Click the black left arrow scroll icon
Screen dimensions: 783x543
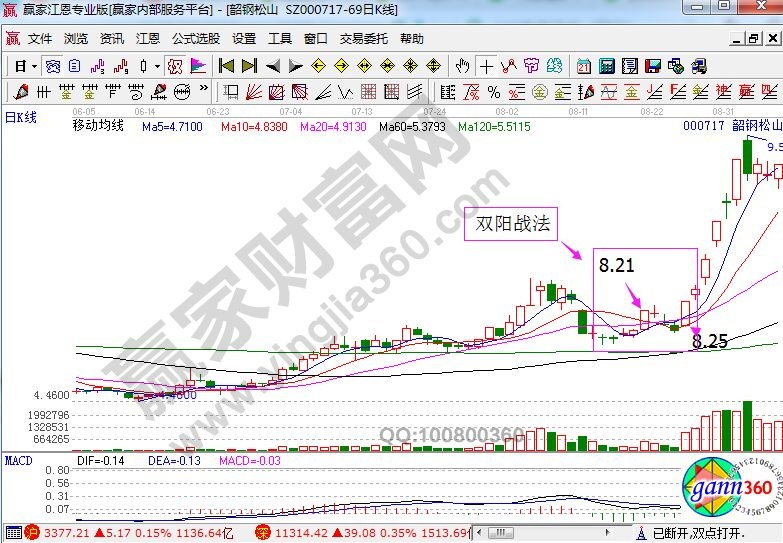[x=272, y=66]
